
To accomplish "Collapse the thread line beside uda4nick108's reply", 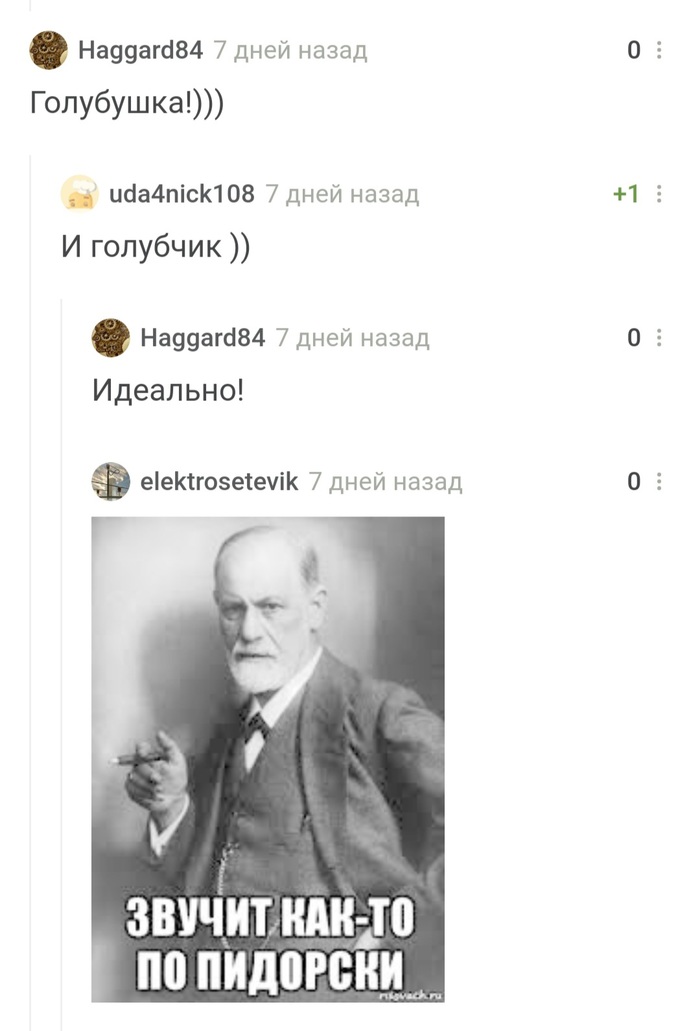I will coord(30,592).
